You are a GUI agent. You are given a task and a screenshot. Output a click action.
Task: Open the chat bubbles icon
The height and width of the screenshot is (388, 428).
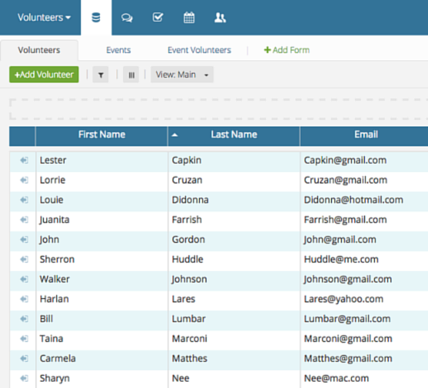pos(127,18)
